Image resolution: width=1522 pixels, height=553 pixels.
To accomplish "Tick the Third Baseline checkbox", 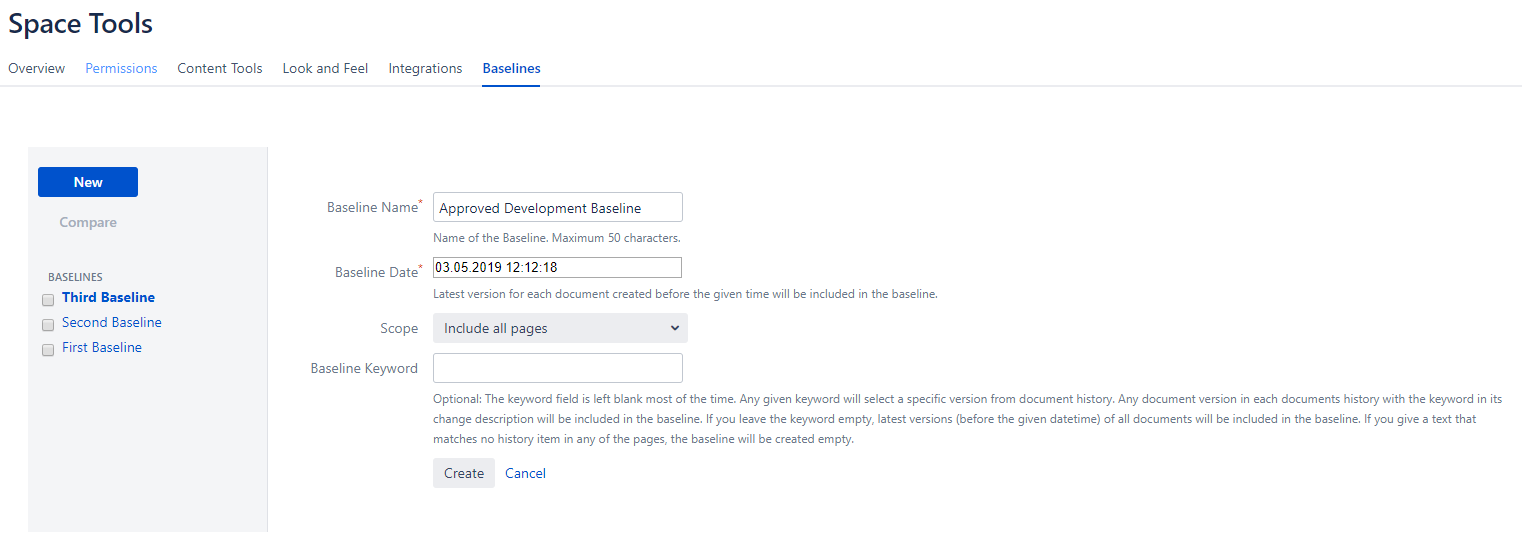I will (48, 300).
